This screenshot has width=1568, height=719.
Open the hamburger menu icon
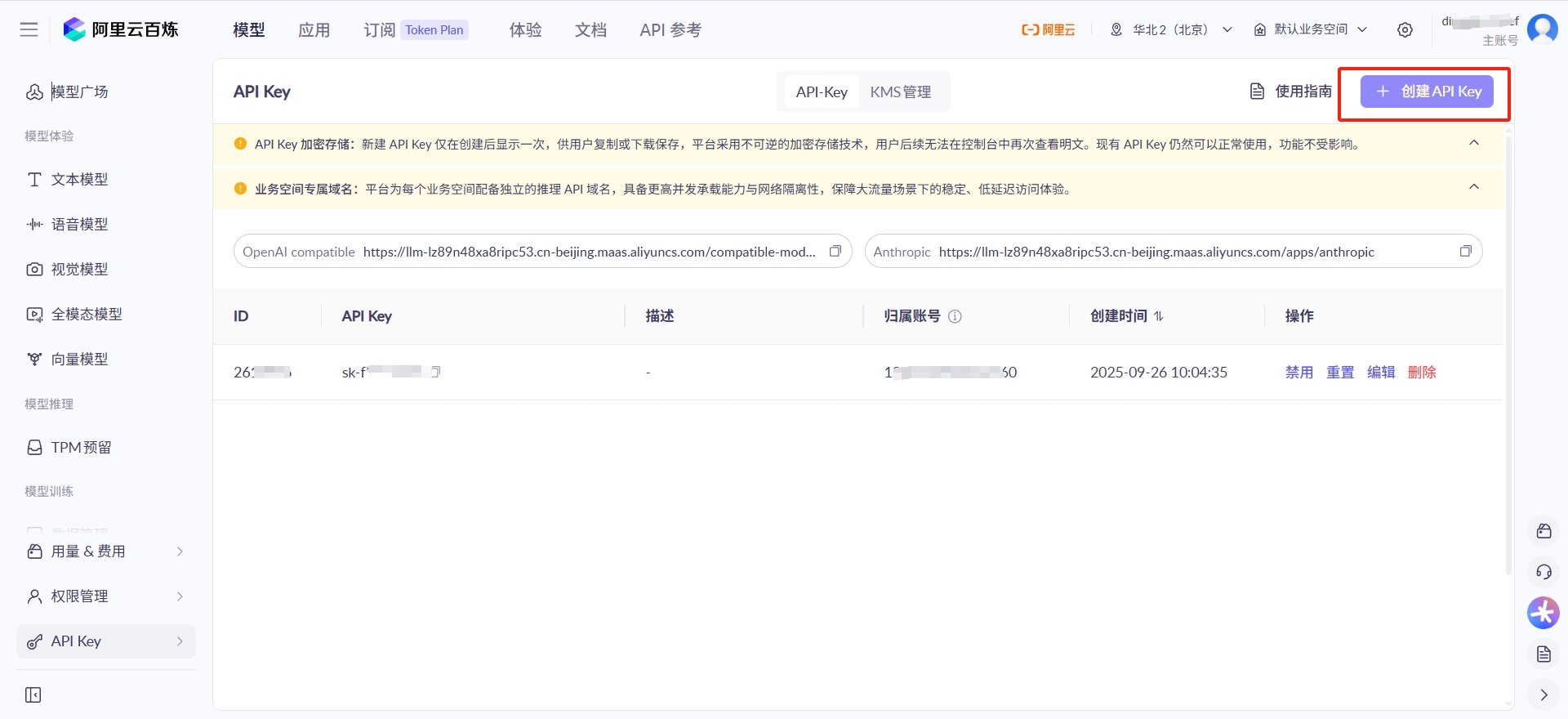click(29, 29)
